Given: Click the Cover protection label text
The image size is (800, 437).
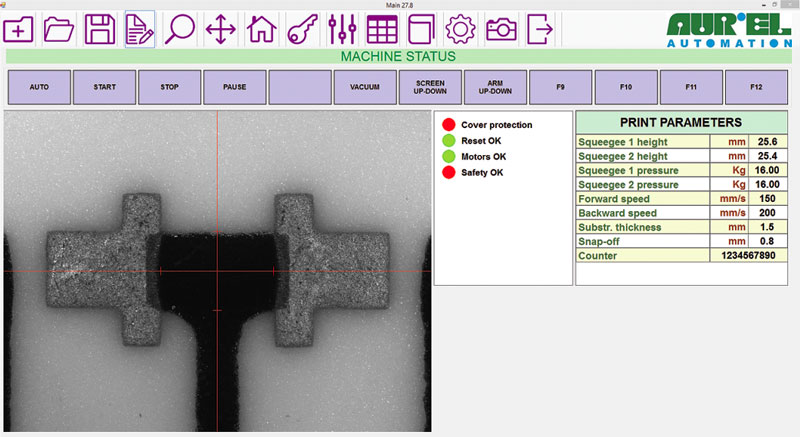Looking at the screenshot, I should click(496, 125).
